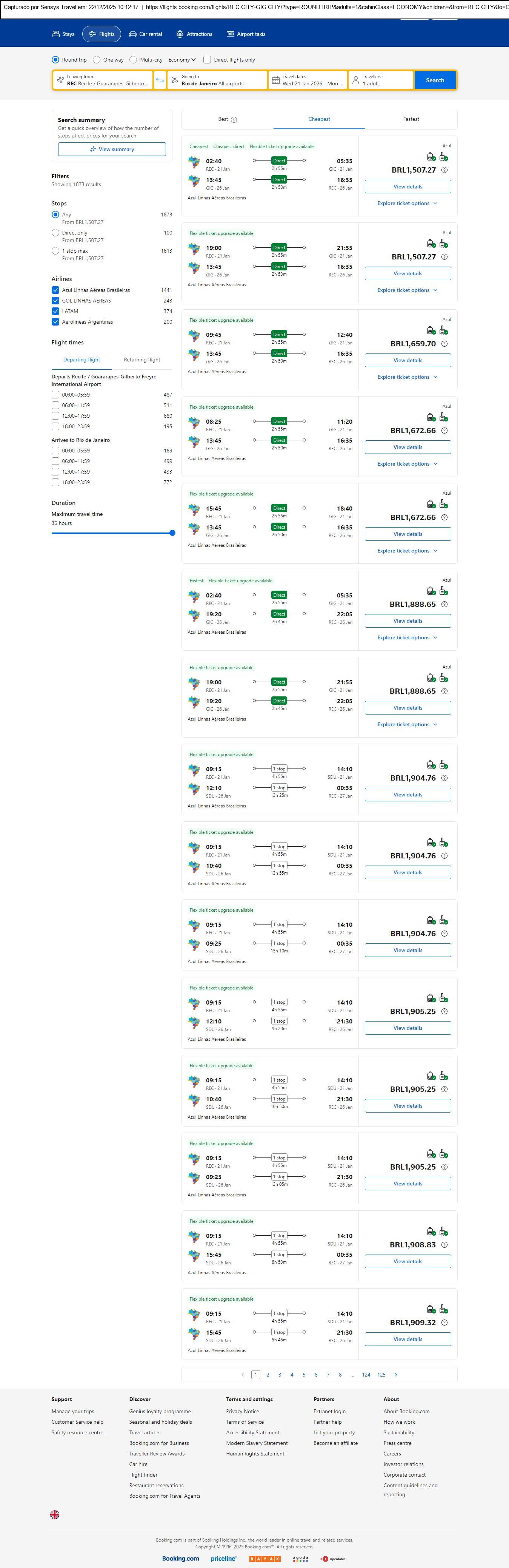Expand Explore ticket options for BRL1,888.65 fastest flight
Image resolution: width=509 pixels, height=1568 pixels.
tap(408, 637)
